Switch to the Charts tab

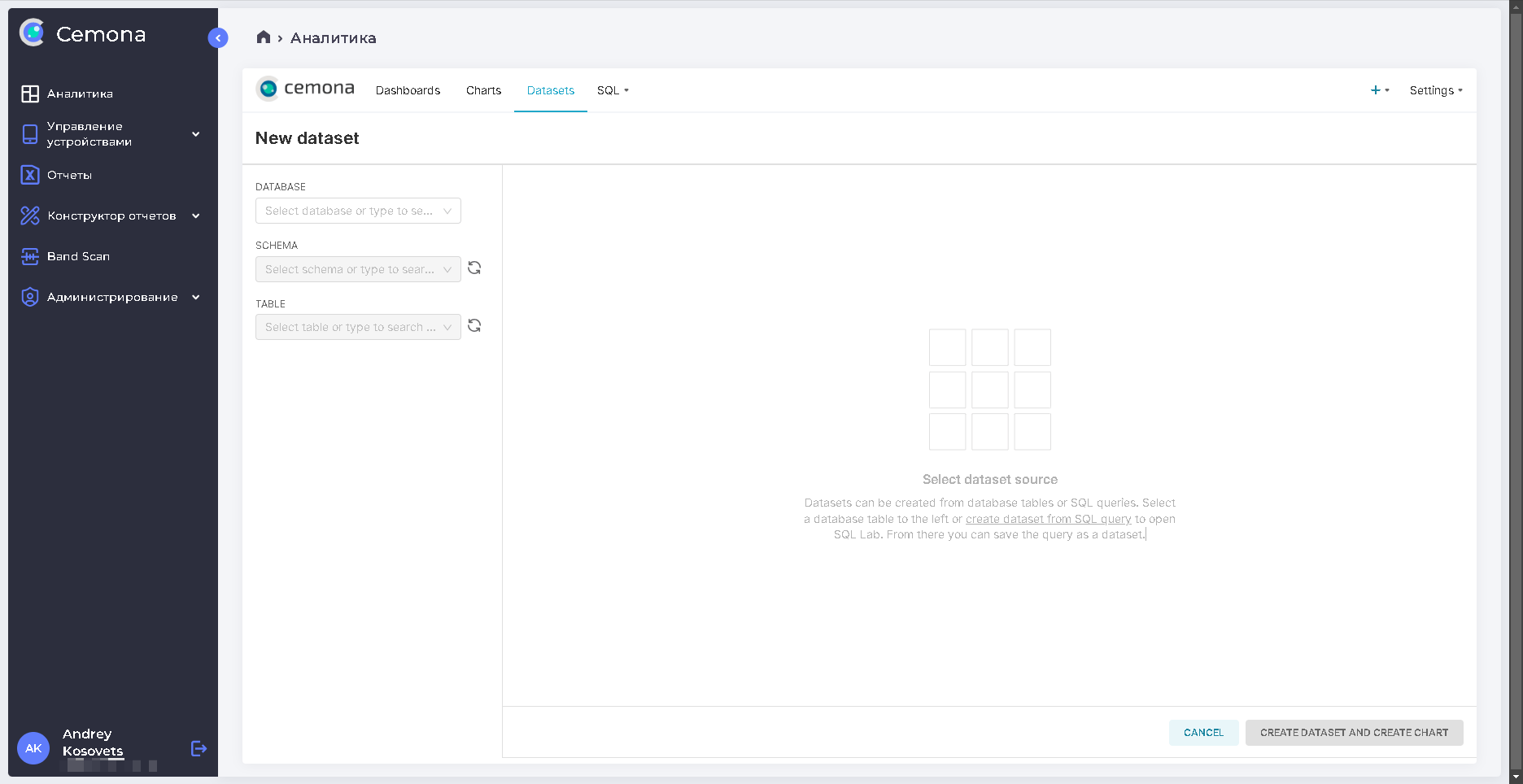(x=483, y=90)
